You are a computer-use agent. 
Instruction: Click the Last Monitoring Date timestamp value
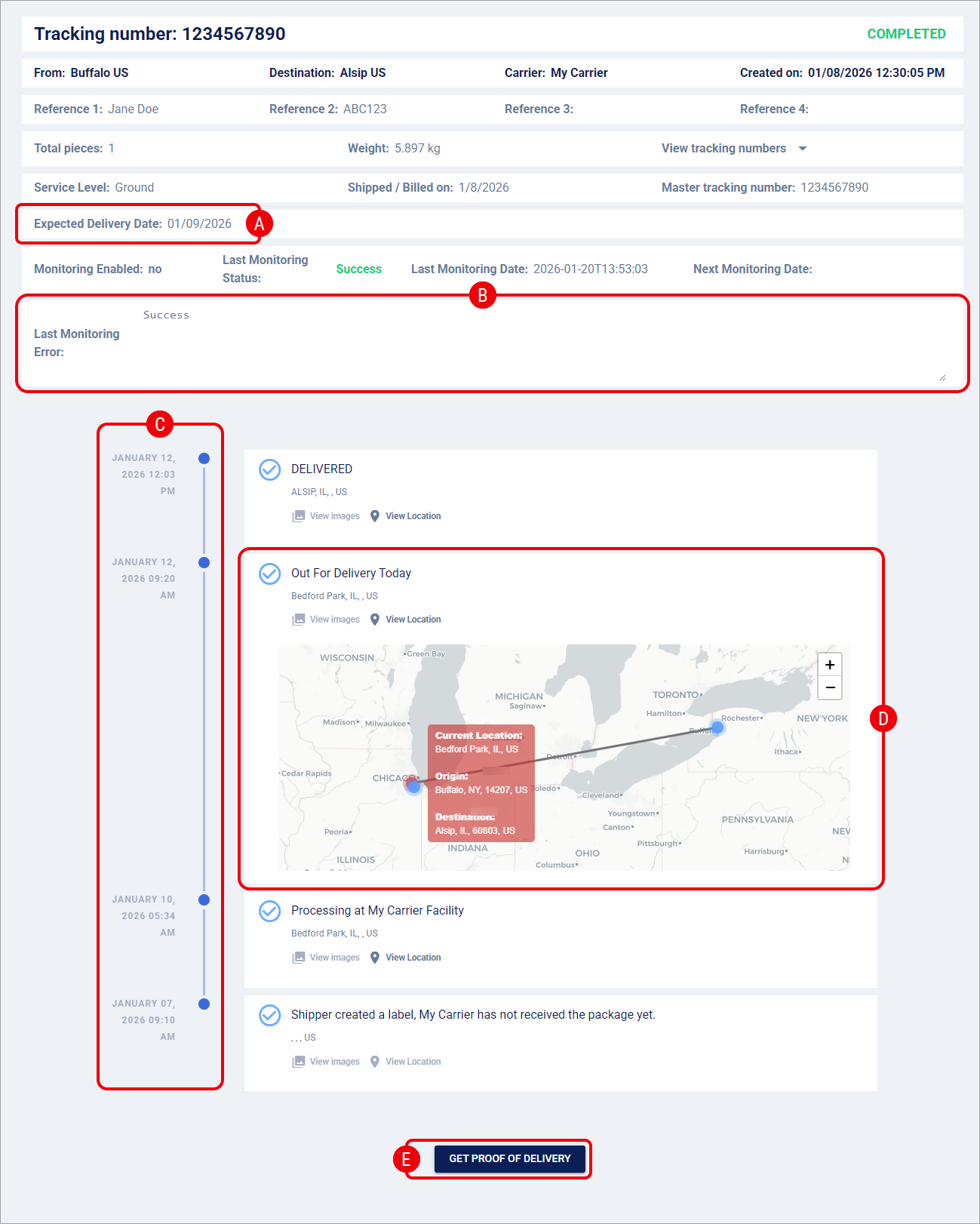coord(591,269)
